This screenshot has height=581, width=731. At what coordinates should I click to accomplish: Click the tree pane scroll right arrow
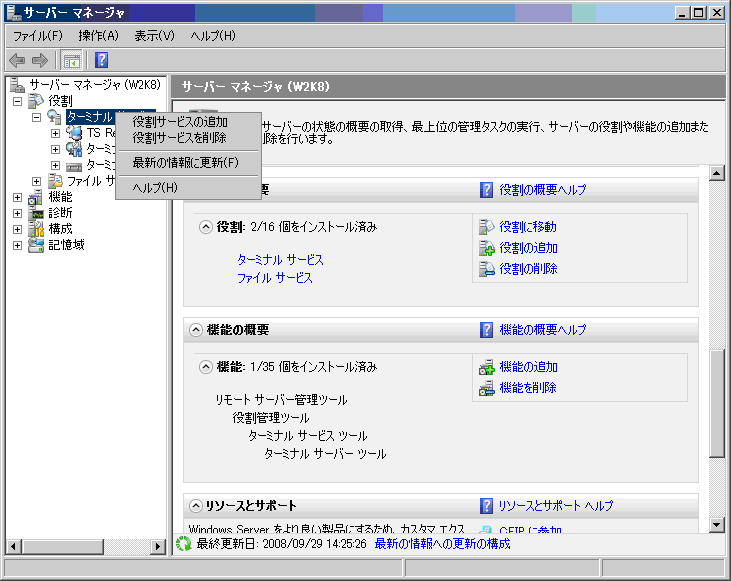tap(158, 546)
